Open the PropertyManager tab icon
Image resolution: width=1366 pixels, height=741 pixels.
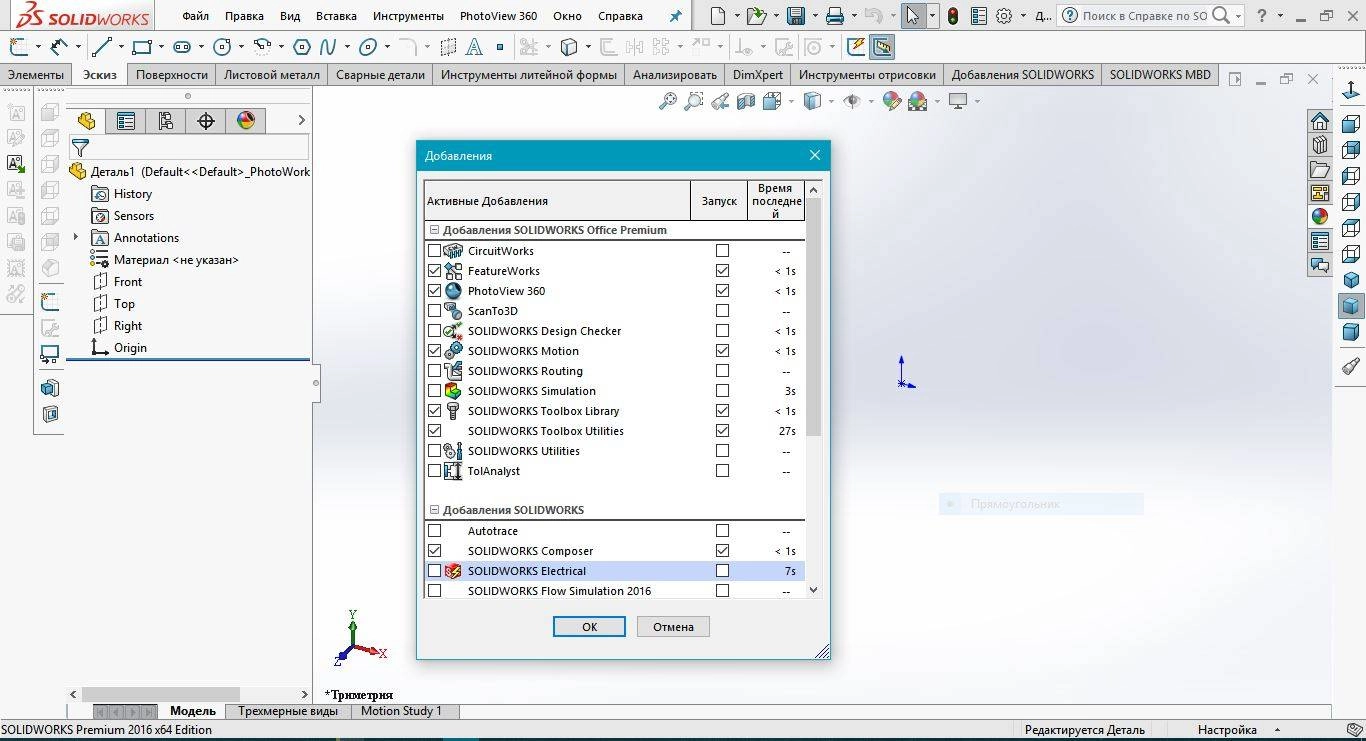(126, 121)
